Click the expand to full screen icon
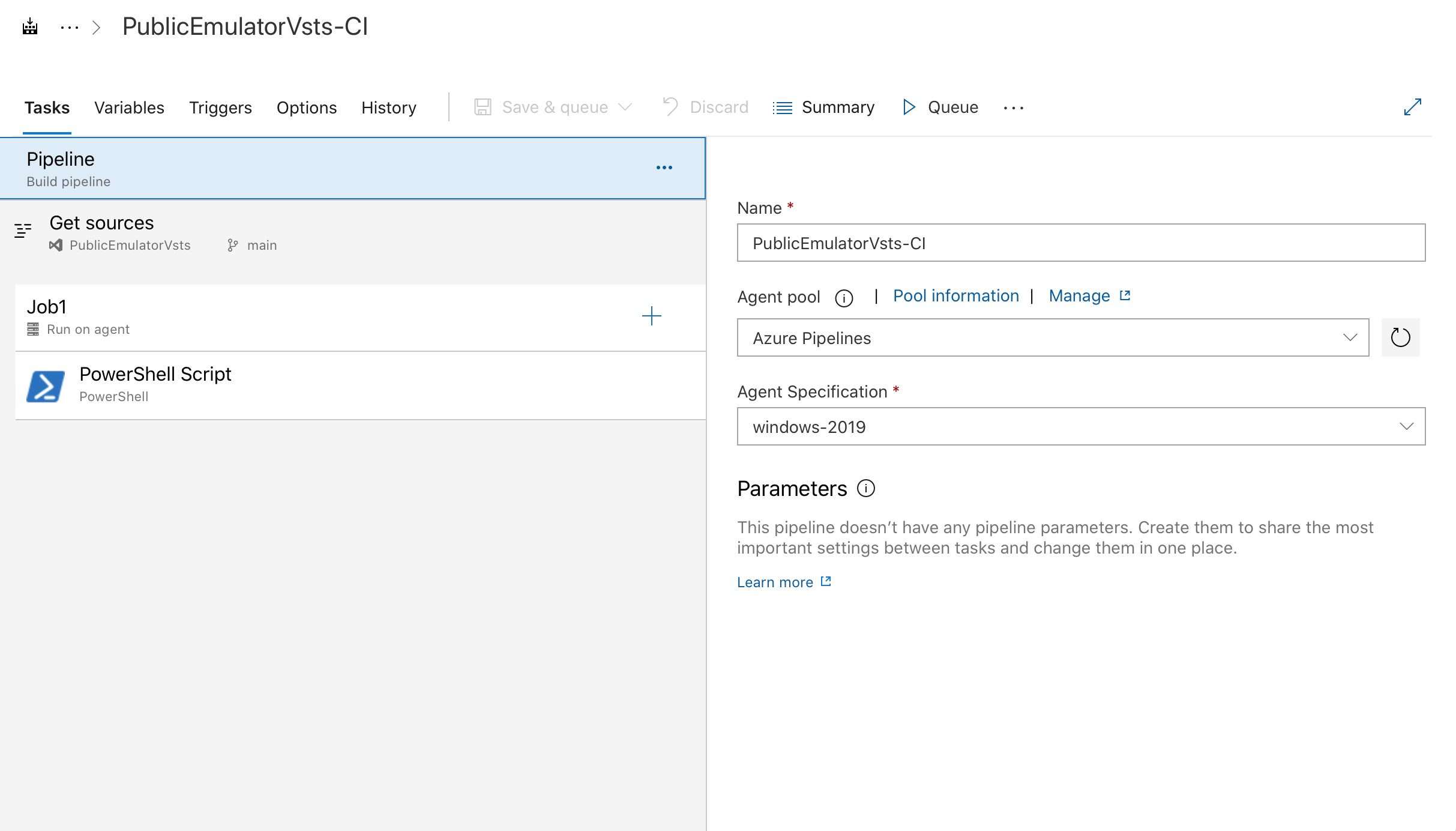The width and height of the screenshot is (1456, 831). [x=1413, y=107]
